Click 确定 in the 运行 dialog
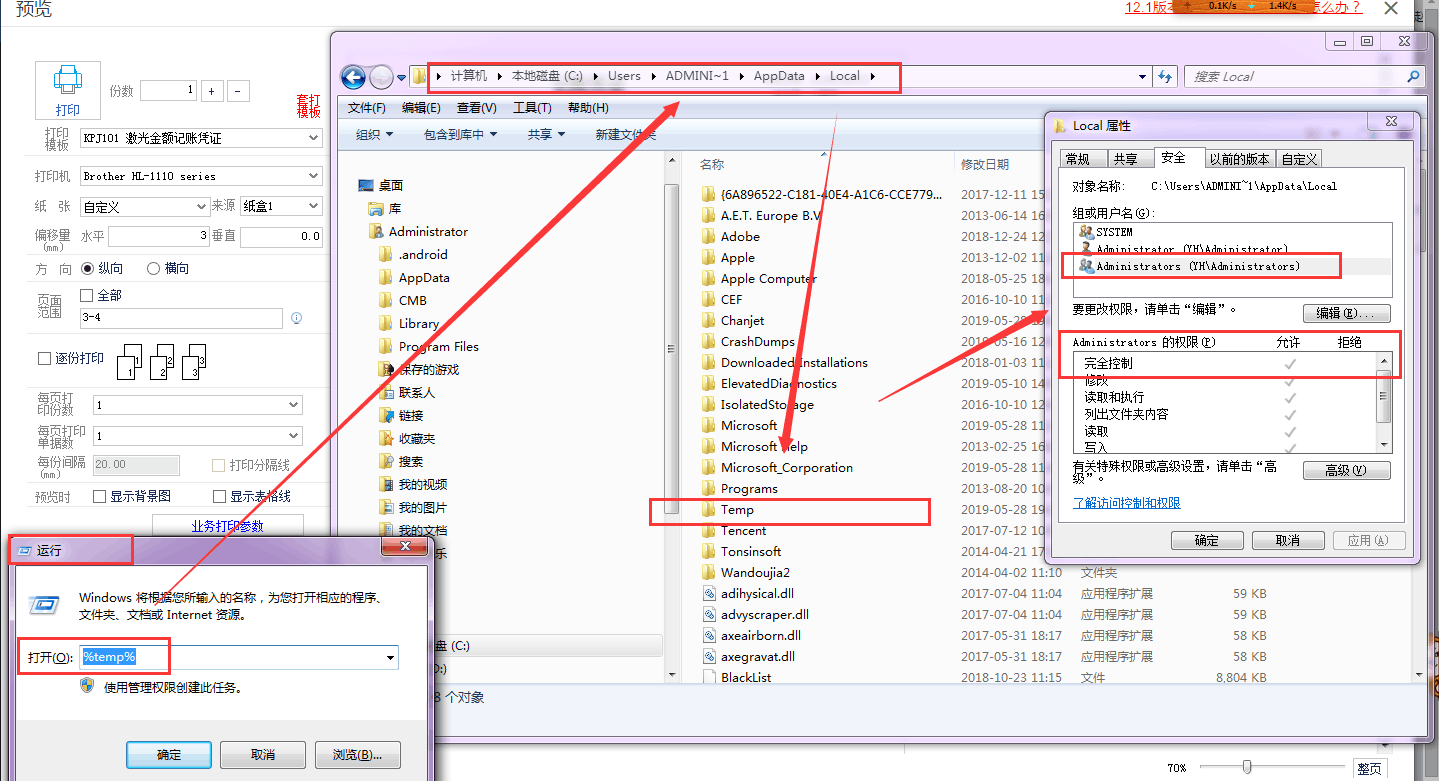This screenshot has height=781, width=1439. [169, 755]
